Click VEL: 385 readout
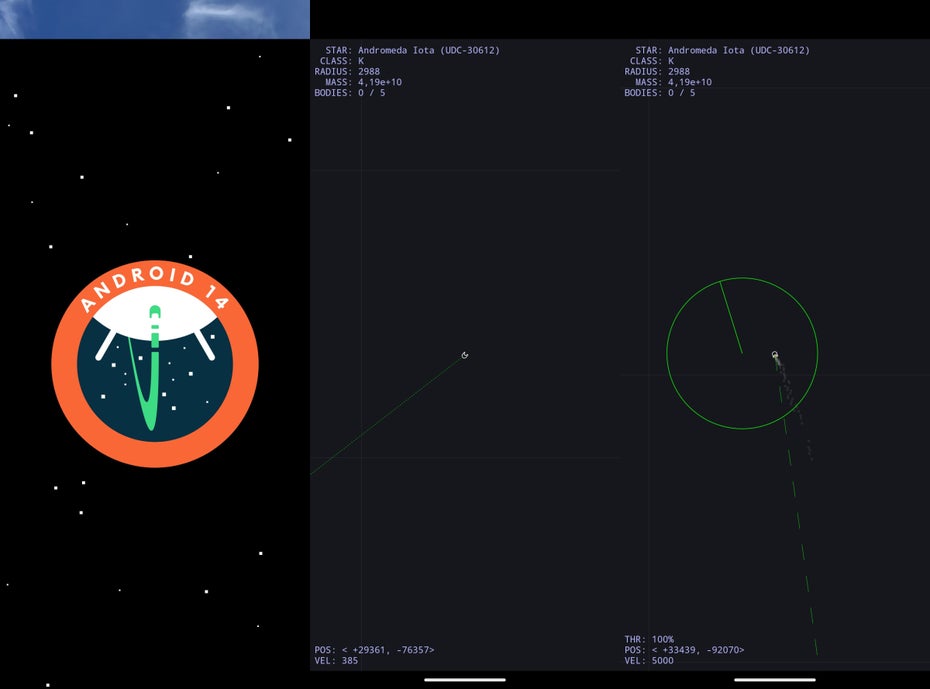This screenshot has width=930, height=689. click(x=336, y=661)
